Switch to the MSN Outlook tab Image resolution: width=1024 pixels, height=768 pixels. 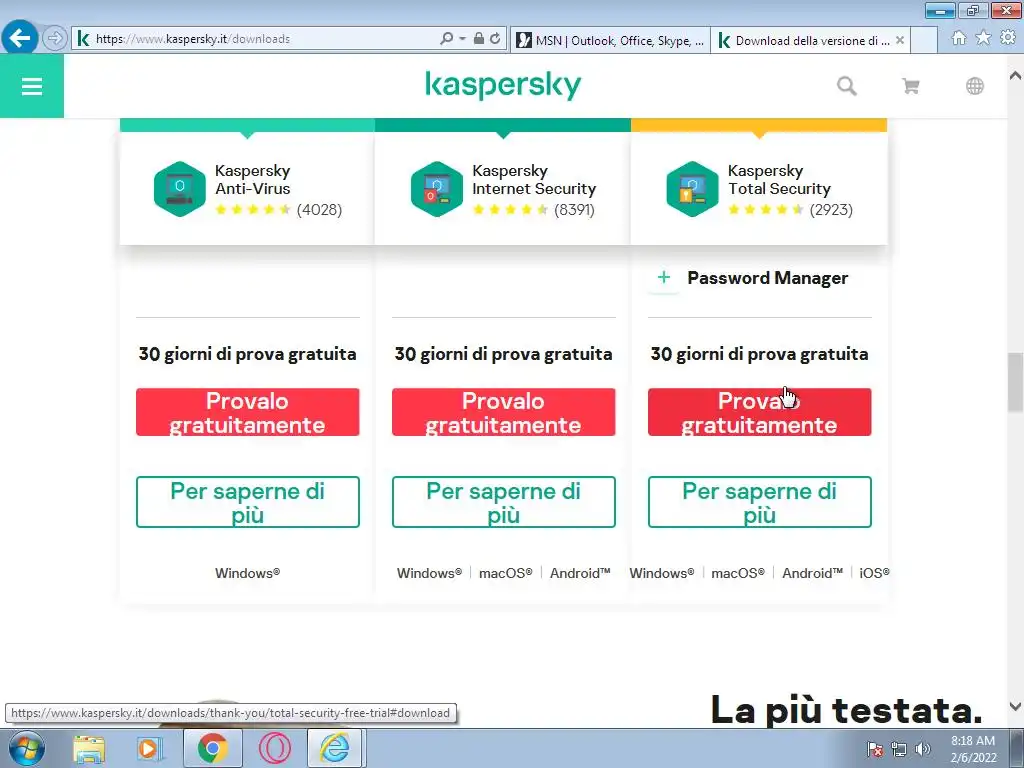click(x=611, y=40)
